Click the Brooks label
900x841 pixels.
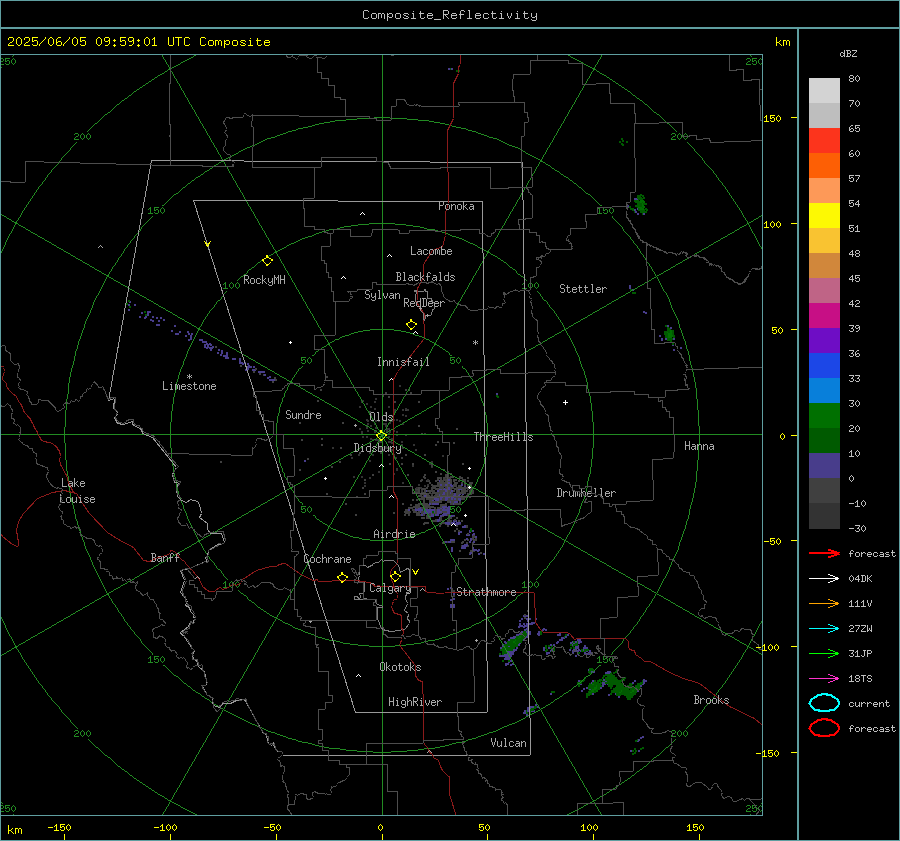(x=711, y=700)
